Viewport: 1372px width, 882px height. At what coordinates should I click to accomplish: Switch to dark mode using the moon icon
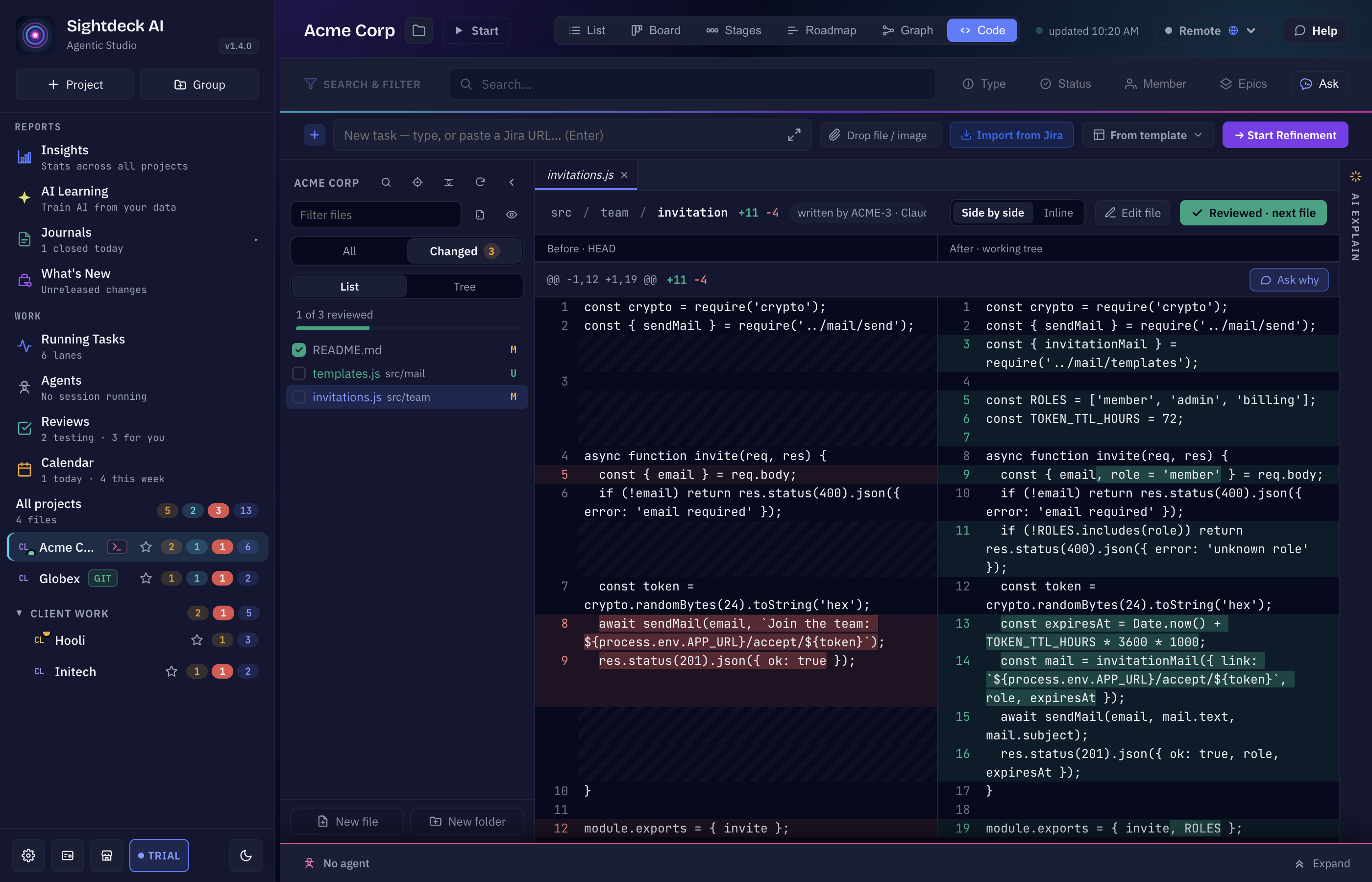[x=245, y=855]
